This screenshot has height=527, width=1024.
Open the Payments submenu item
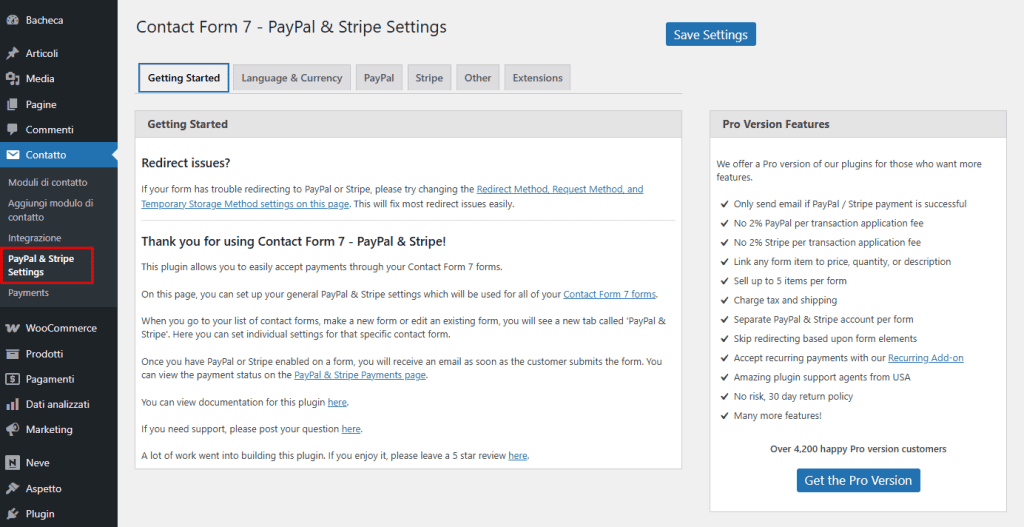click(29, 293)
